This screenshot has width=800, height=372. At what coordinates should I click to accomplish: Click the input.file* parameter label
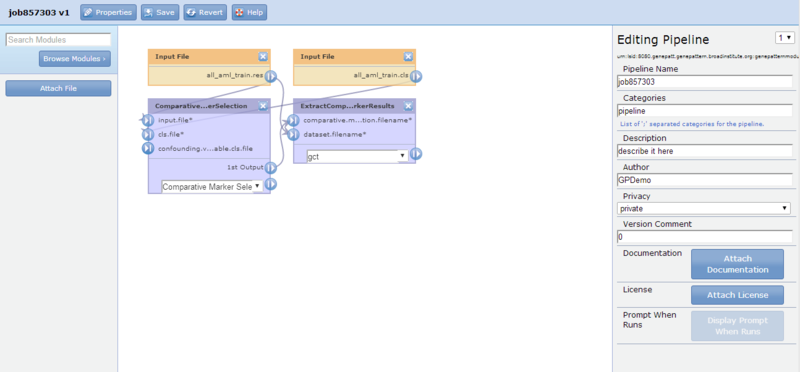[x=175, y=120]
